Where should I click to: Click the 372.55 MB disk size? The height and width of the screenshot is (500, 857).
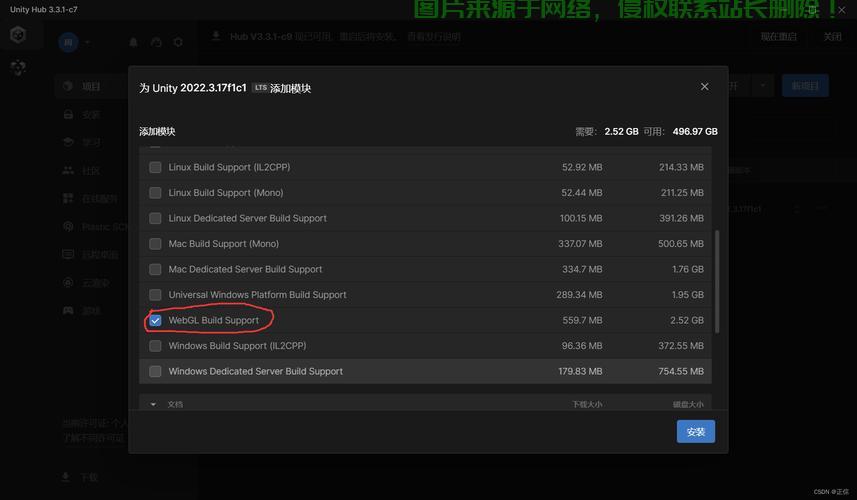pyautogui.click(x=681, y=346)
